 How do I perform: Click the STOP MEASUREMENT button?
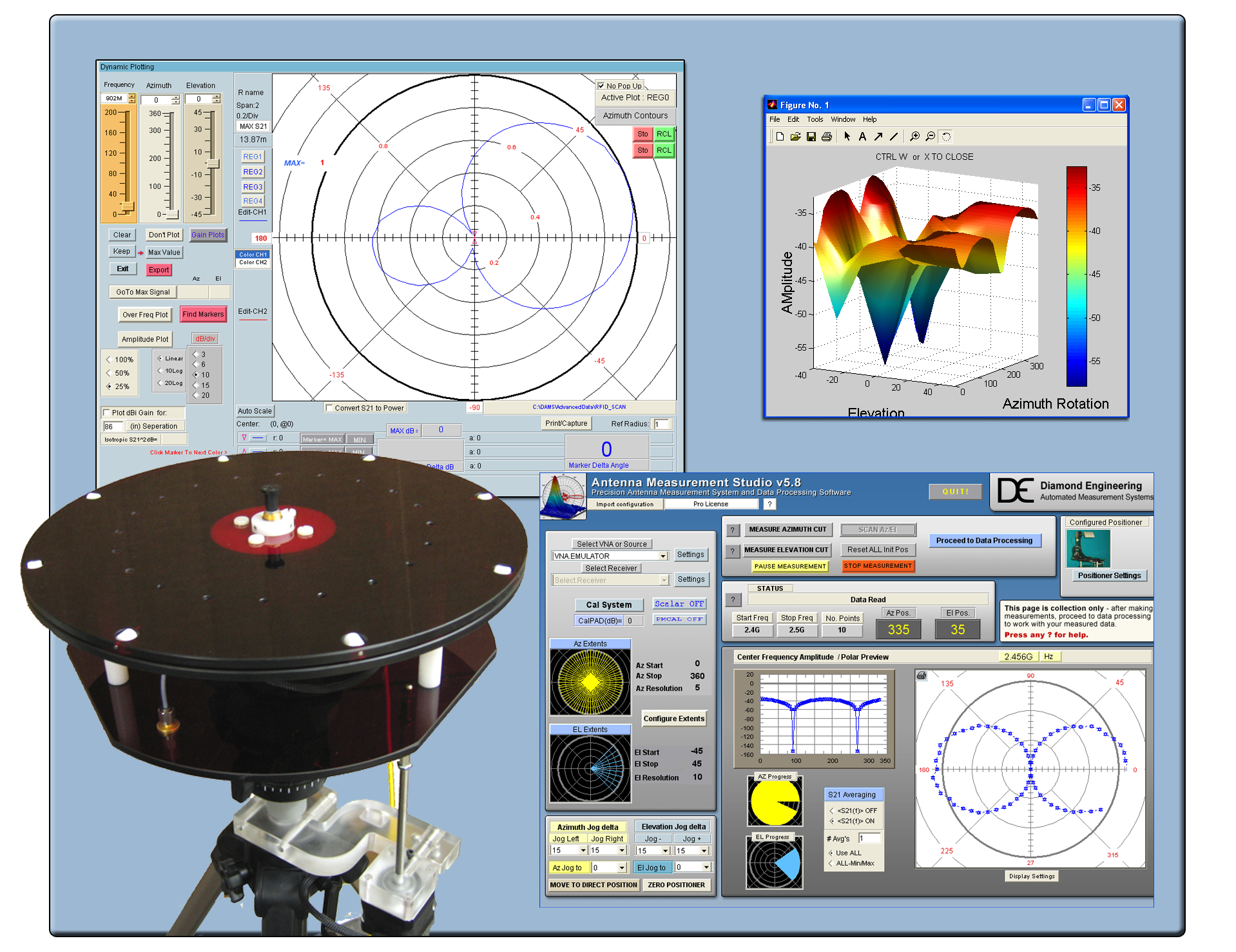878,566
